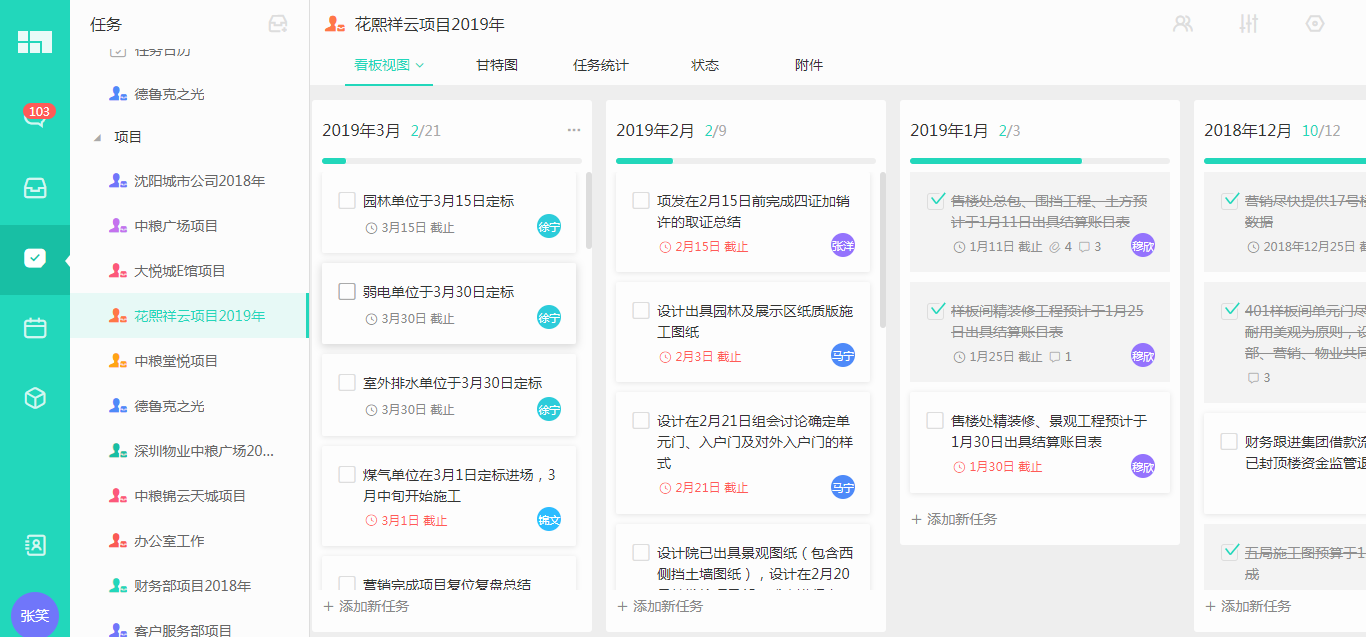Switch to the 甘特图 tab
Screen dimensions: 1366x637
tap(497, 65)
